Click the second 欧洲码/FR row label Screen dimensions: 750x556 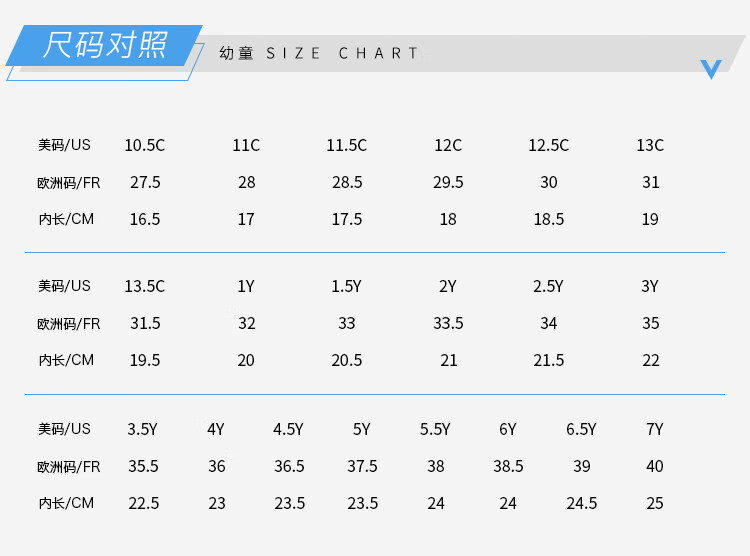pyautogui.click(x=68, y=324)
